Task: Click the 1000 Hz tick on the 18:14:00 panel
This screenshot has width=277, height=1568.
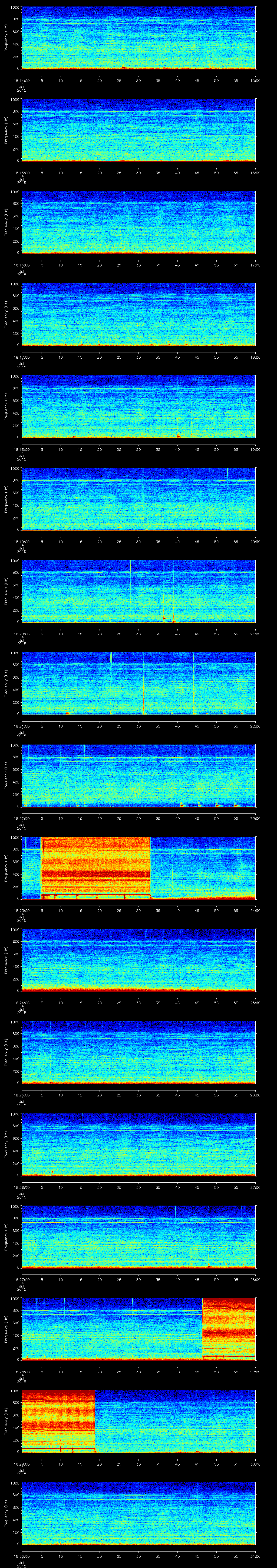Action: coord(15,8)
